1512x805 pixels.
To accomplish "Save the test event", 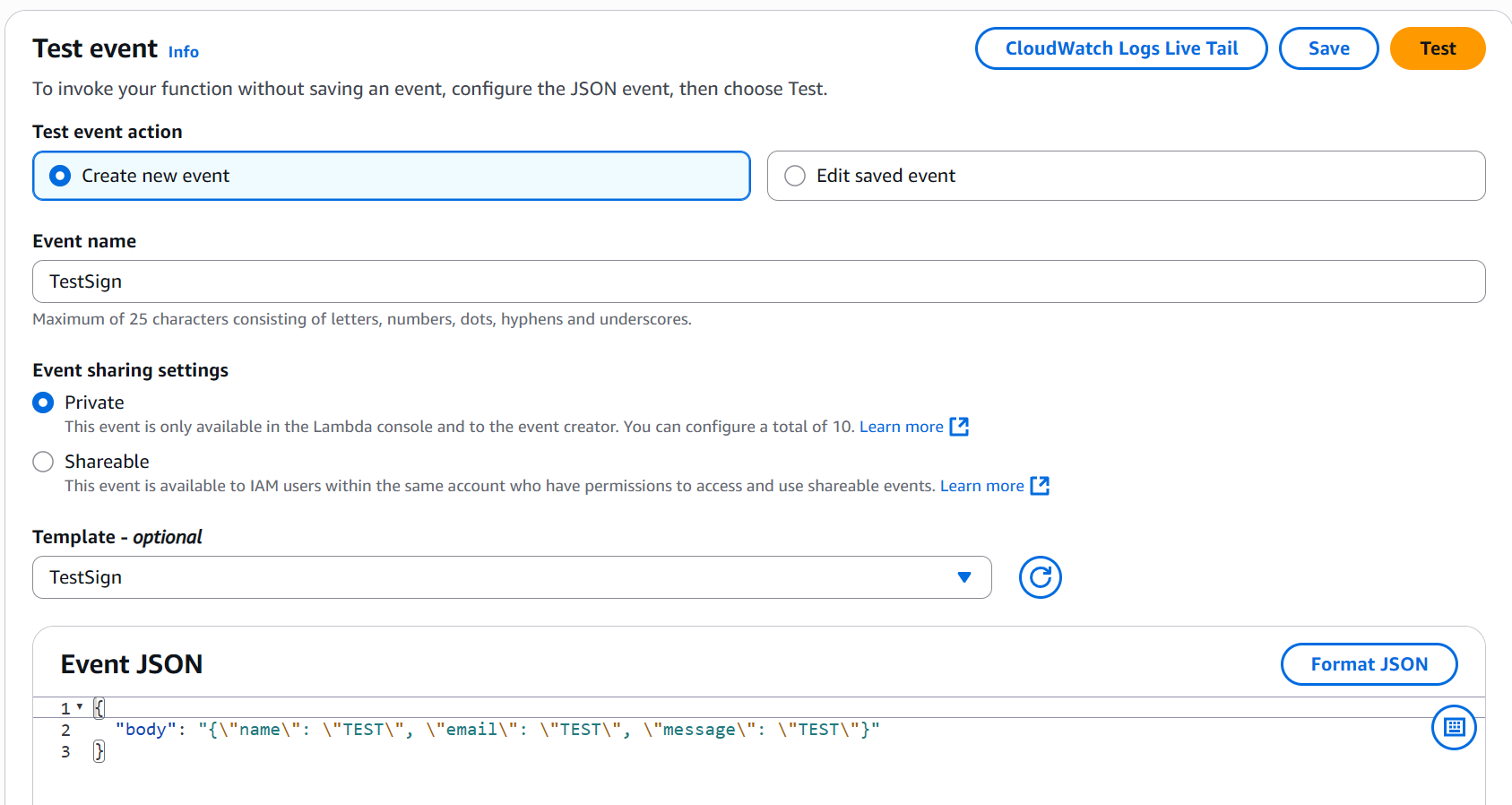I will tap(1327, 48).
